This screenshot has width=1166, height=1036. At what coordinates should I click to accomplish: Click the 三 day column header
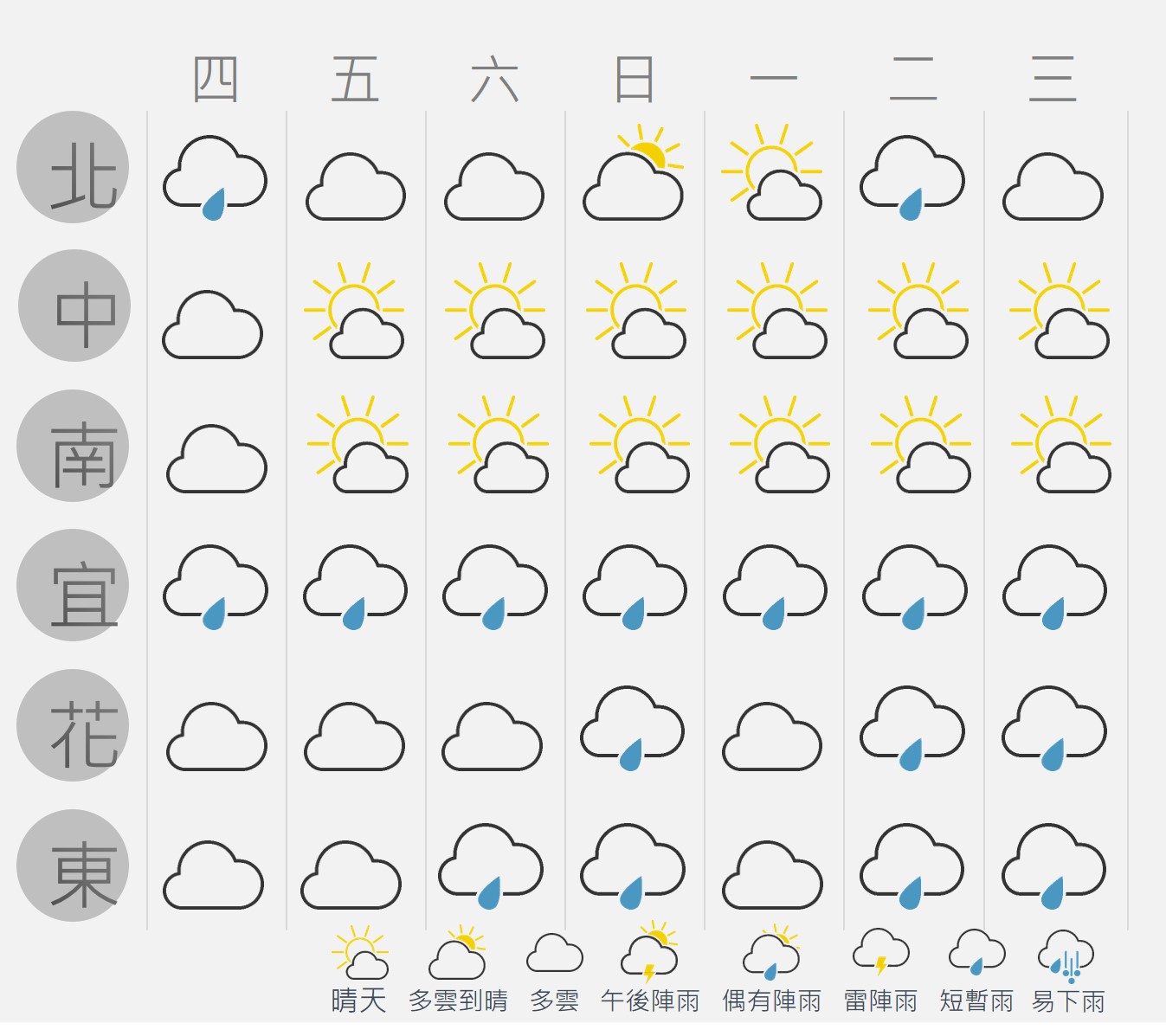click(x=1053, y=80)
